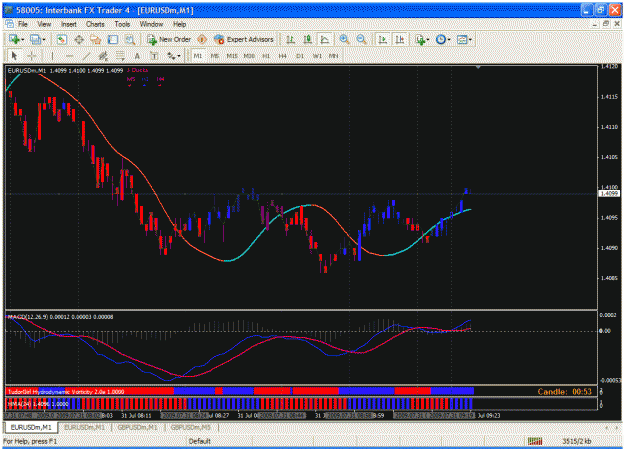Toggle the Terminal window icon

click(113, 39)
